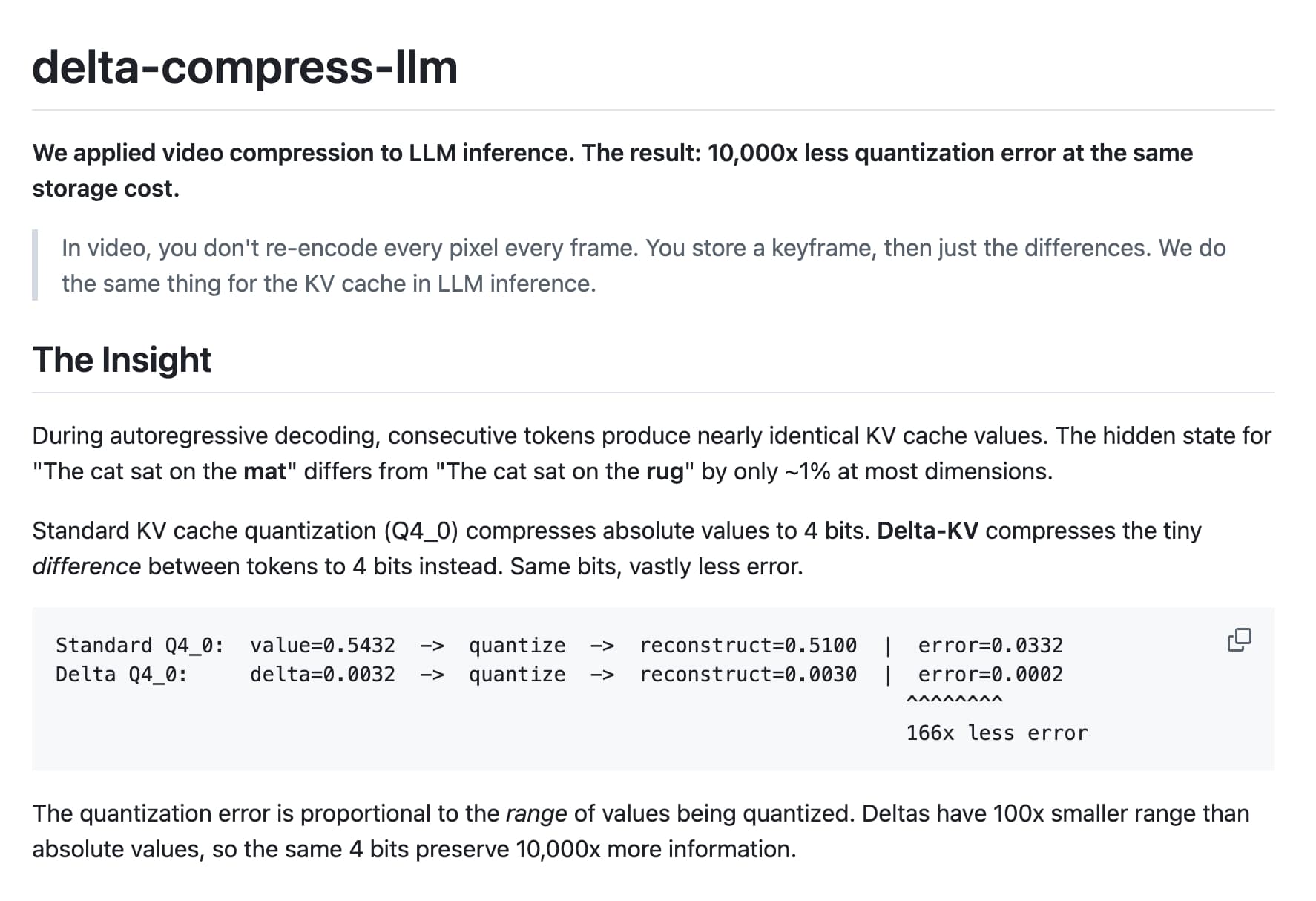Copy the code block contents
This screenshot has width=1316, height=901.
tap(1239, 639)
